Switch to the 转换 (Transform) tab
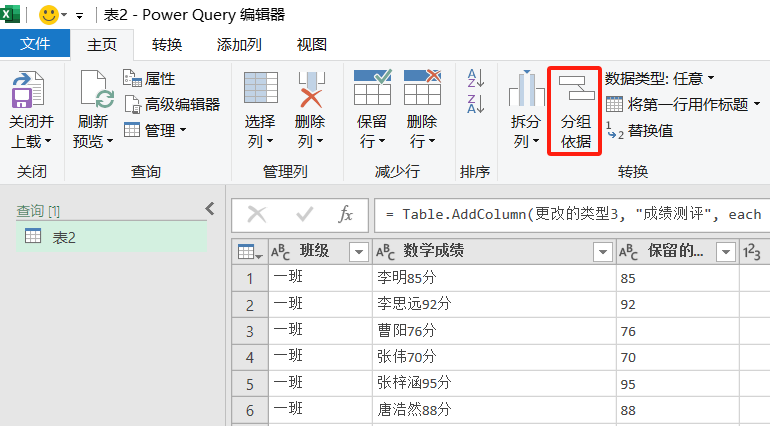The image size is (770, 426). pos(167,45)
